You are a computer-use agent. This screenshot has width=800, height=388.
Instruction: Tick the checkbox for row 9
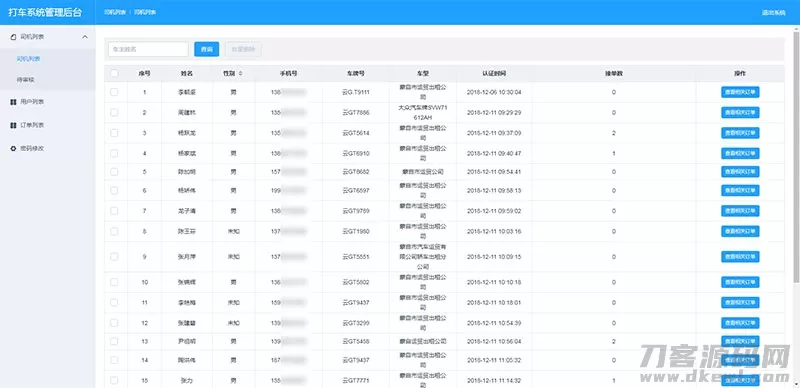click(114, 256)
